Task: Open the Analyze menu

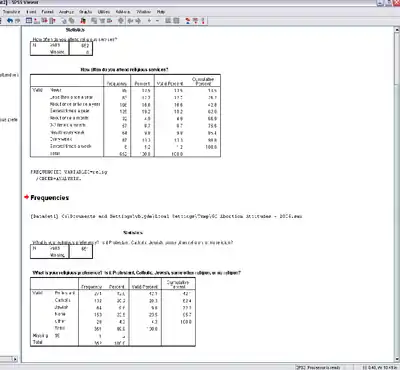Action: 66,12
